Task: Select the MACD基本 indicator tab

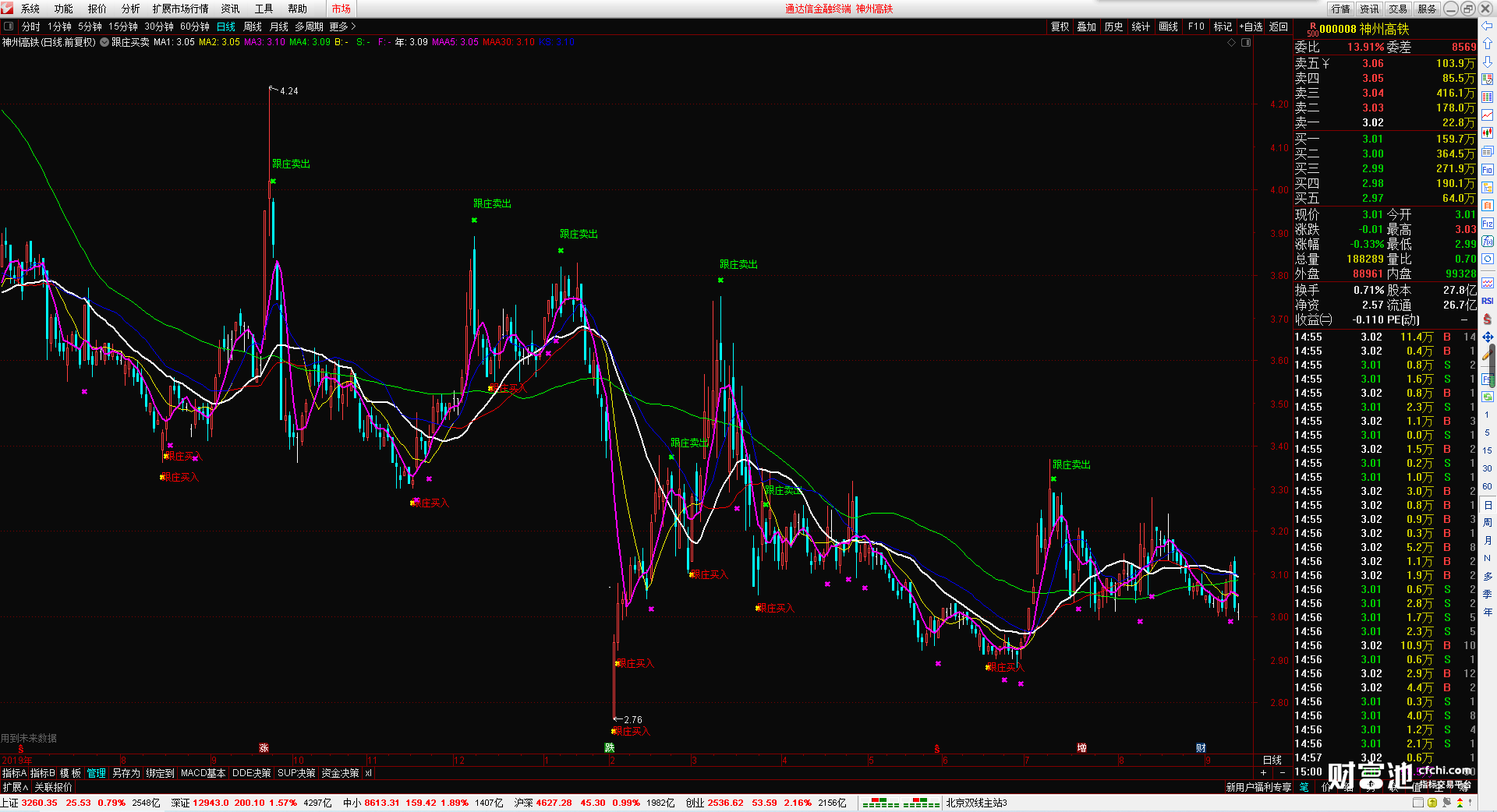Action: click(203, 773)
